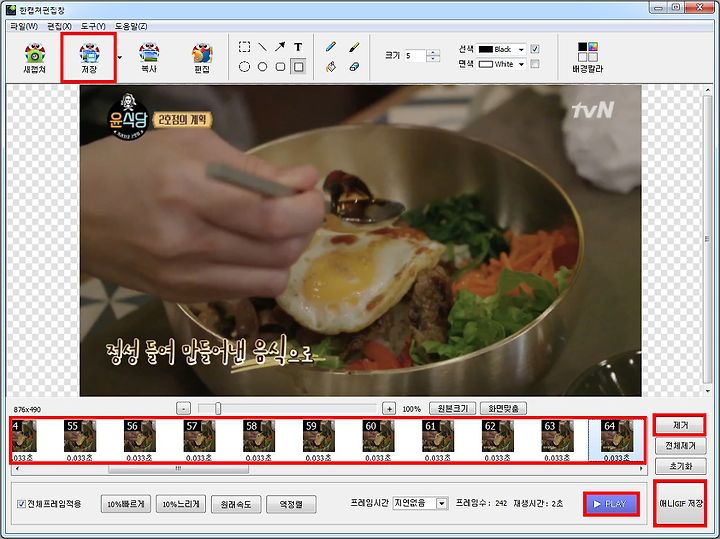
Task: Select frame 59 thumbnail
Action: coord(319,436)
